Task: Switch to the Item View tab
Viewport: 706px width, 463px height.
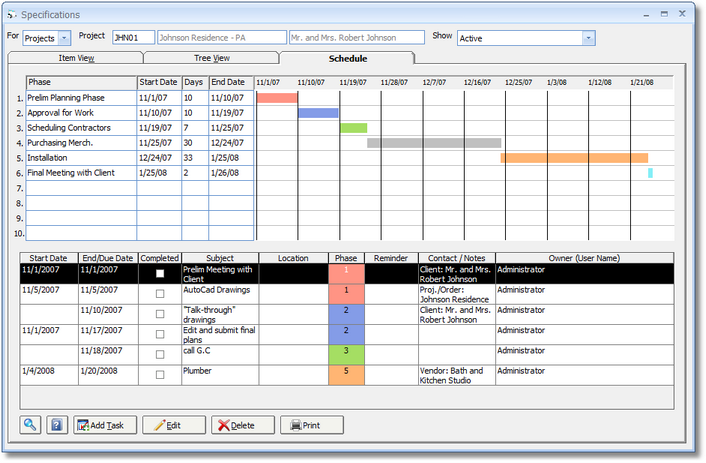Action: 76,58
